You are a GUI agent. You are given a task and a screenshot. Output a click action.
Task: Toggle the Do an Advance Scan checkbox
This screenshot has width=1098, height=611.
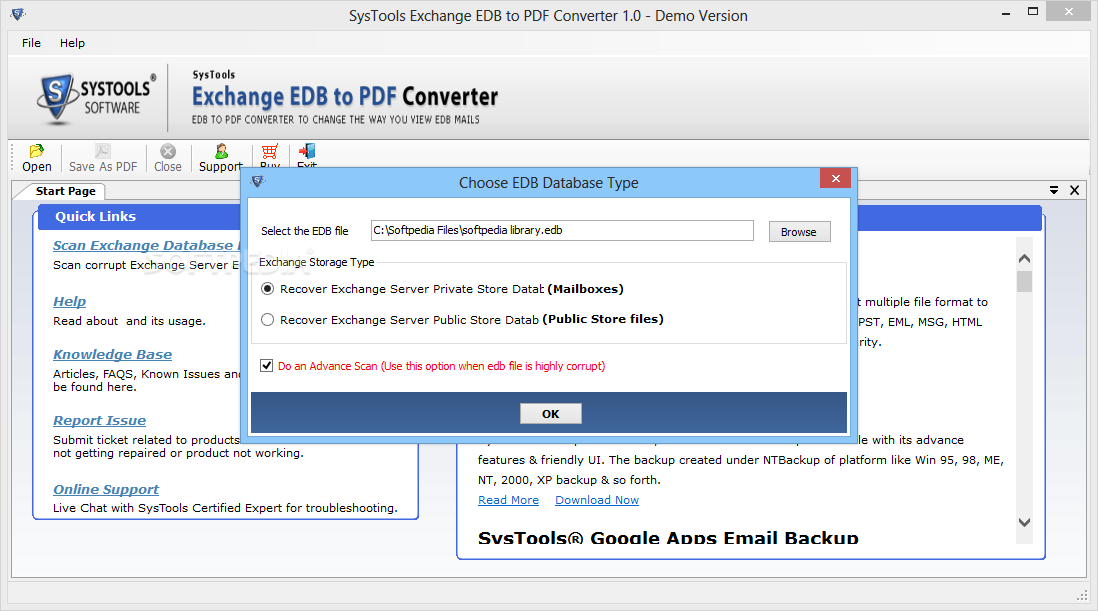pos(267,365)
